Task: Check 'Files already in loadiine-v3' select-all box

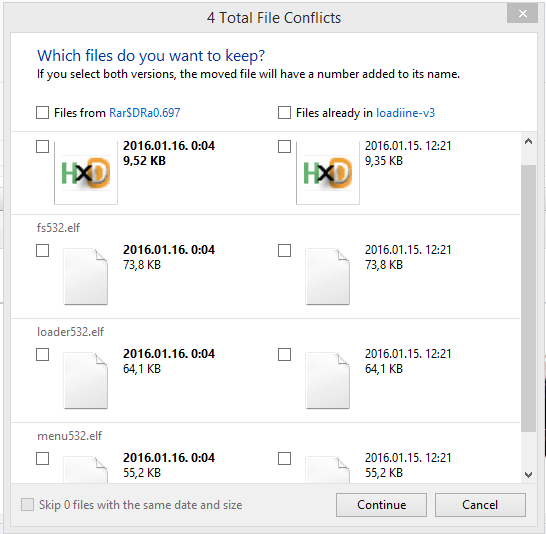Action: [x=284, y=113]
